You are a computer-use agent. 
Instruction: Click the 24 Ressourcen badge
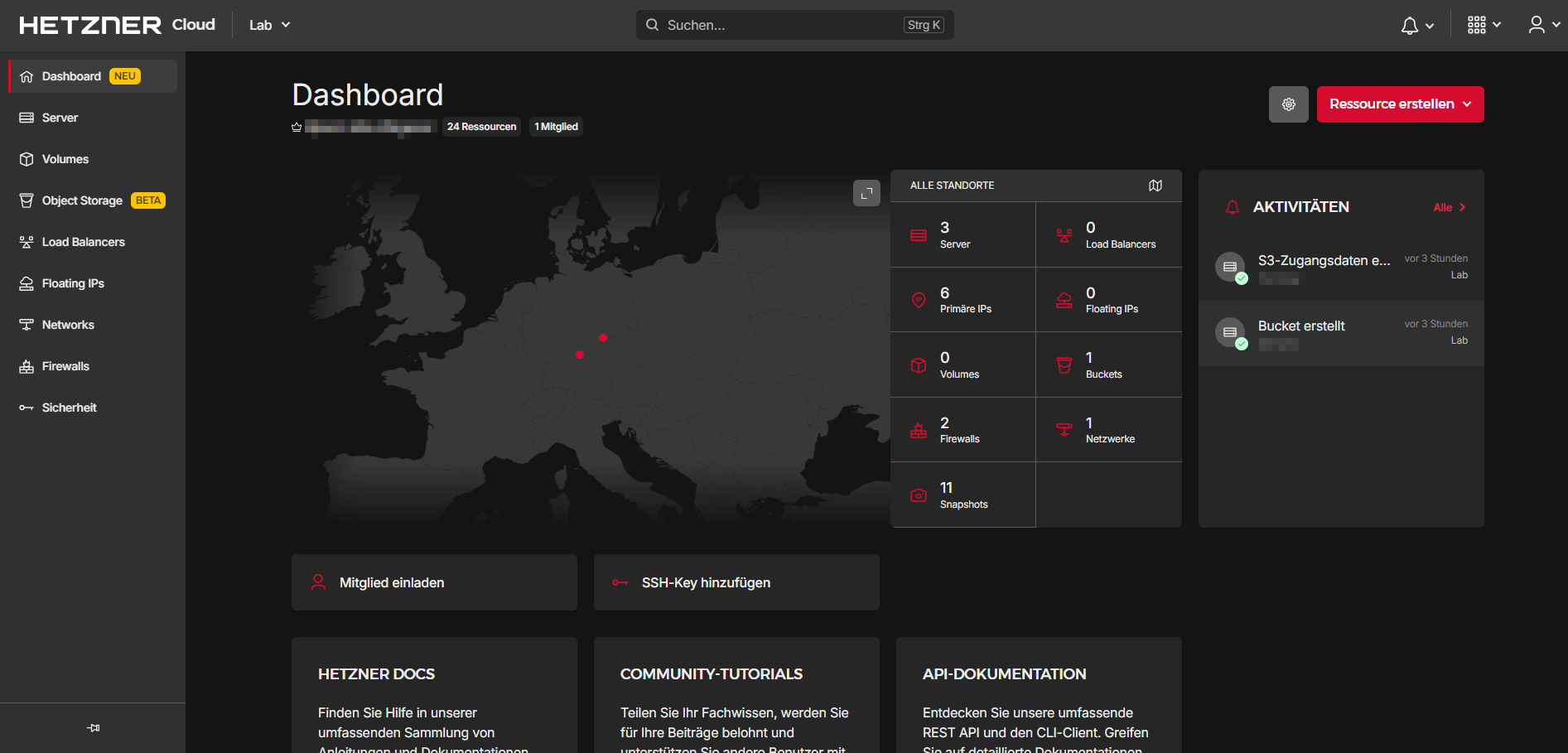click(481, 127)
